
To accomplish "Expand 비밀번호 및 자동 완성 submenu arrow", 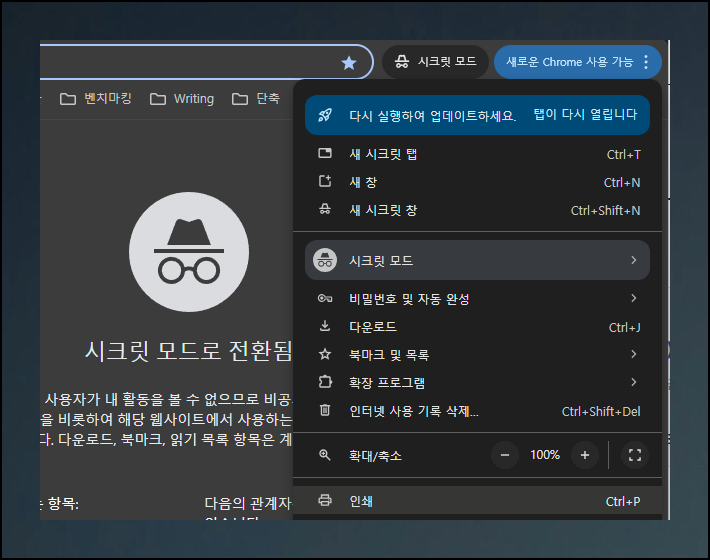I will [x=634, y=298].
